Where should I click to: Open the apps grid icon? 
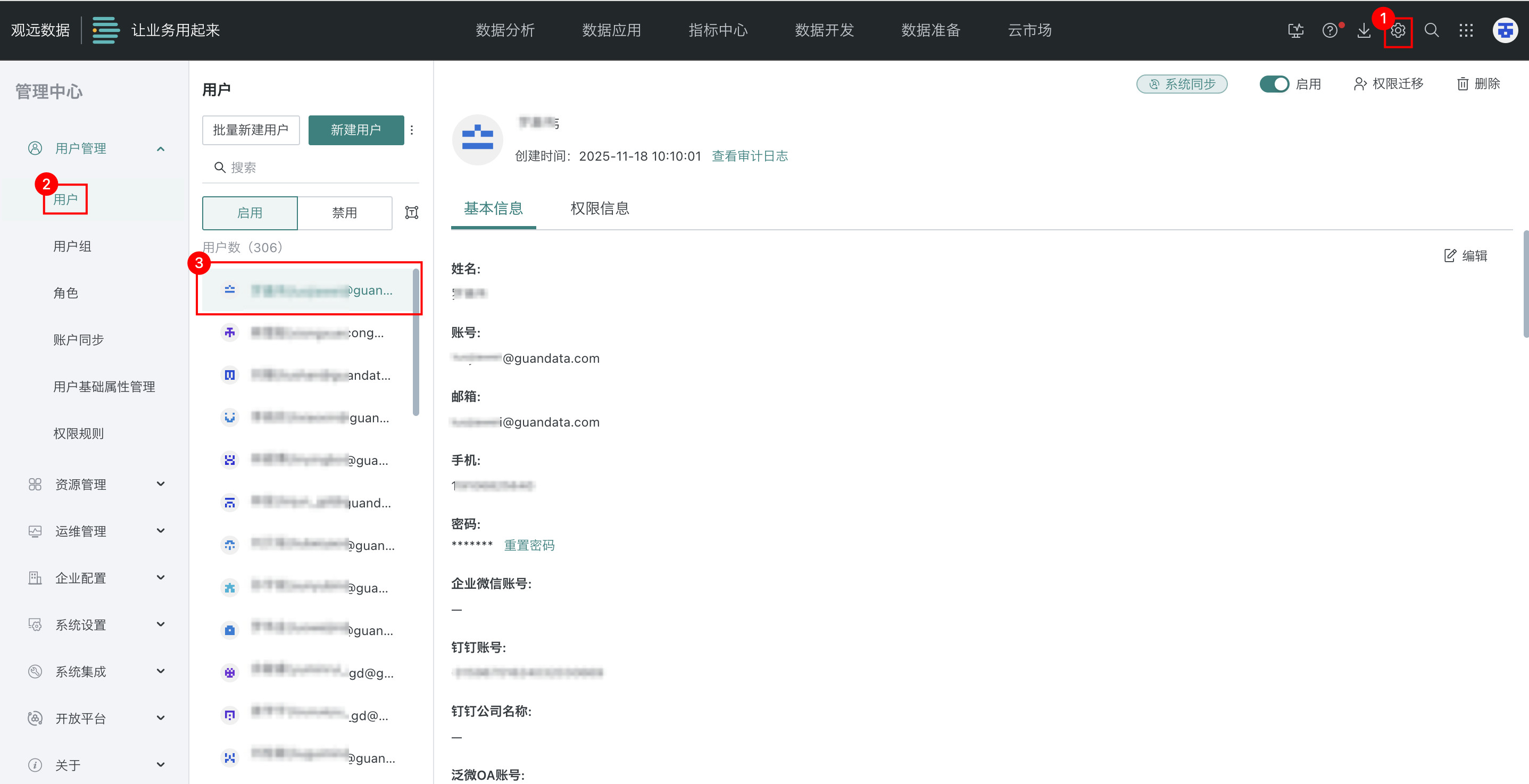[x=1466, y=30]
